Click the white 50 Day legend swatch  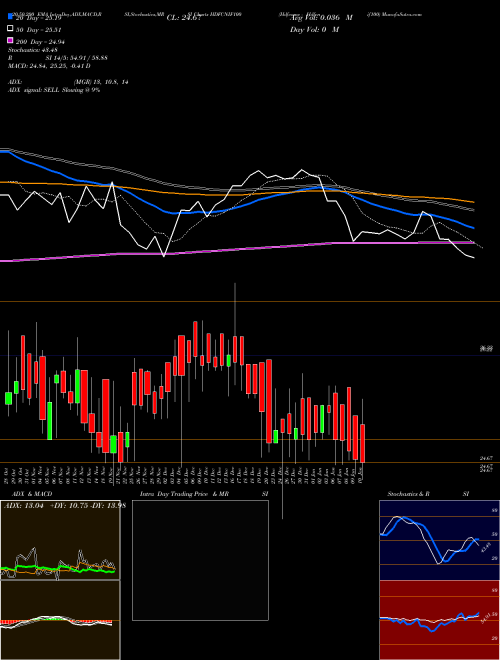point(10,29)
